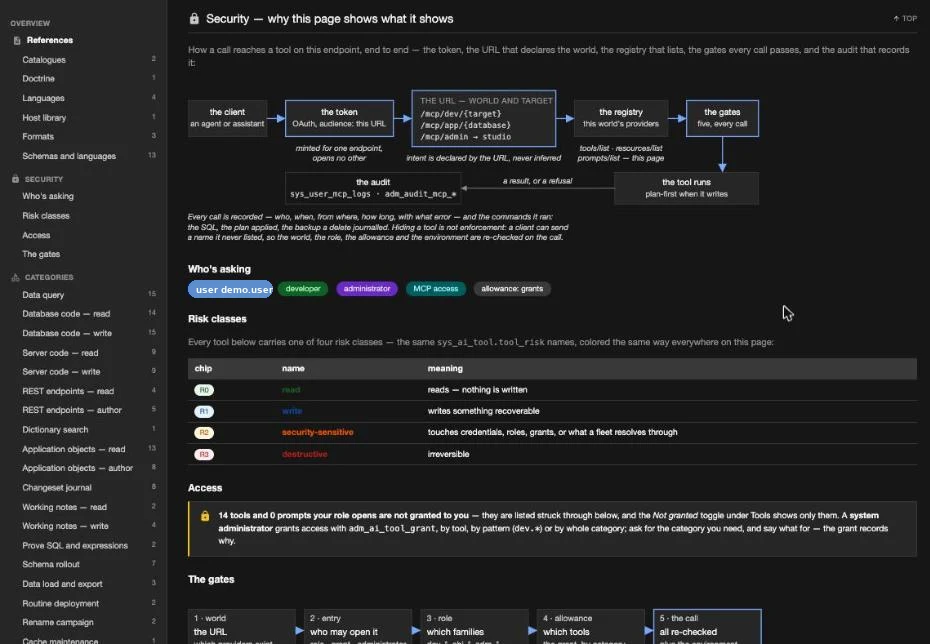Go to The gates sidebar link
The image size is (930, 644).
tap(41, 254)
